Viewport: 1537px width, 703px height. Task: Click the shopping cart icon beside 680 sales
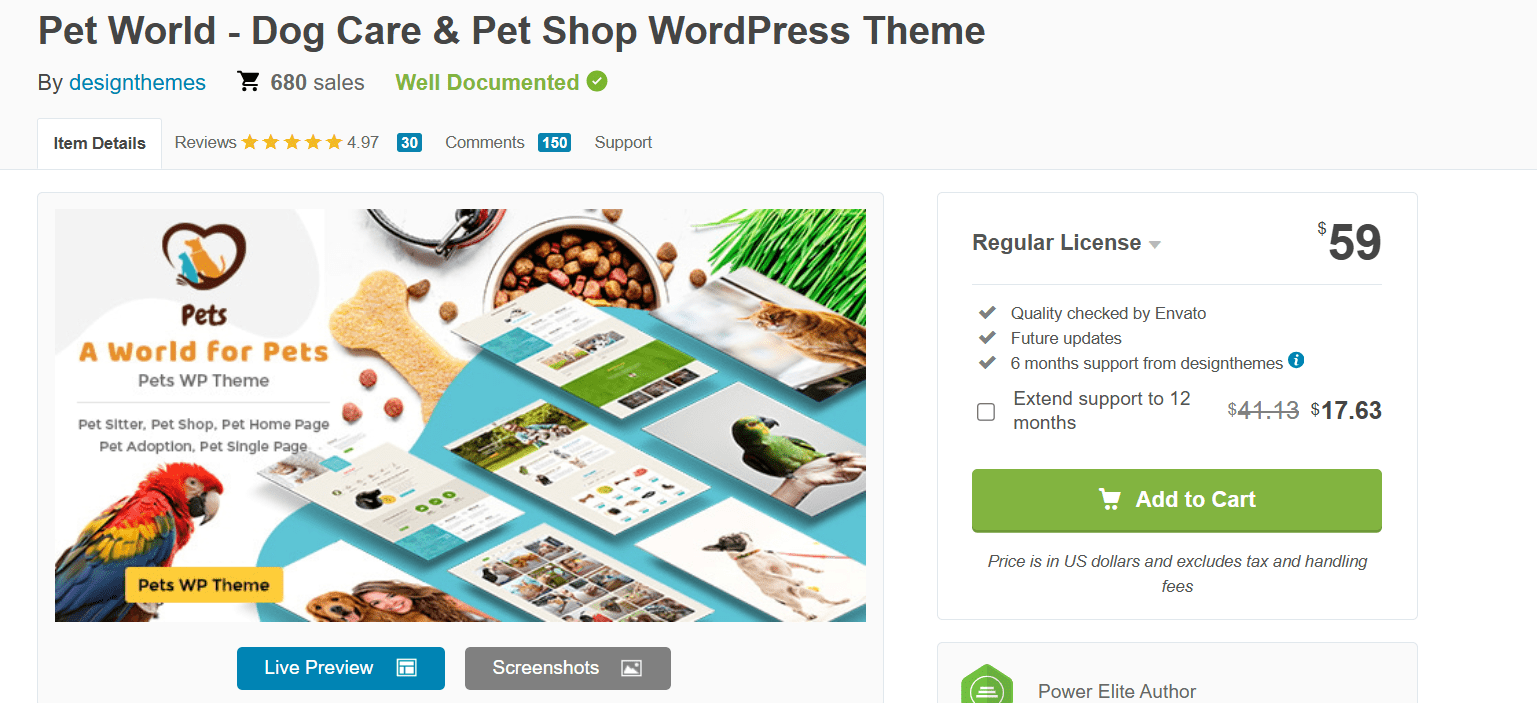pos(248,82)
